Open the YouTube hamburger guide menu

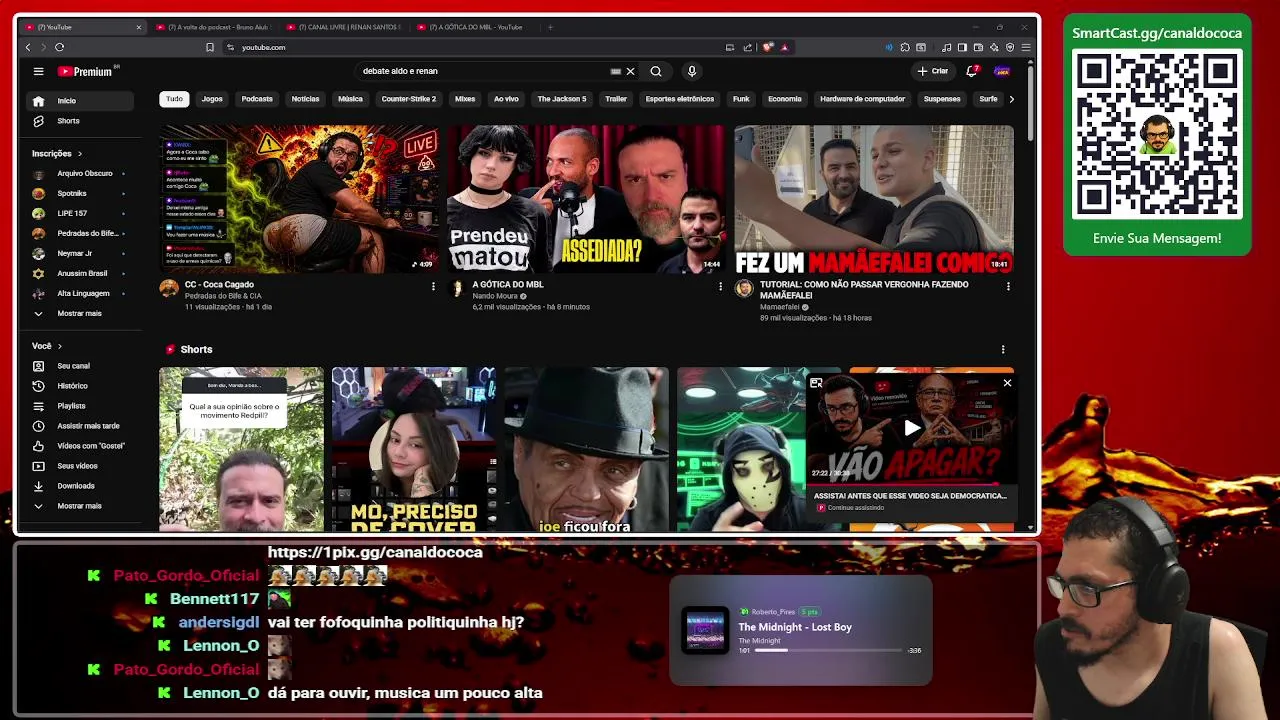pyautogui.click(x=38, y=71)
